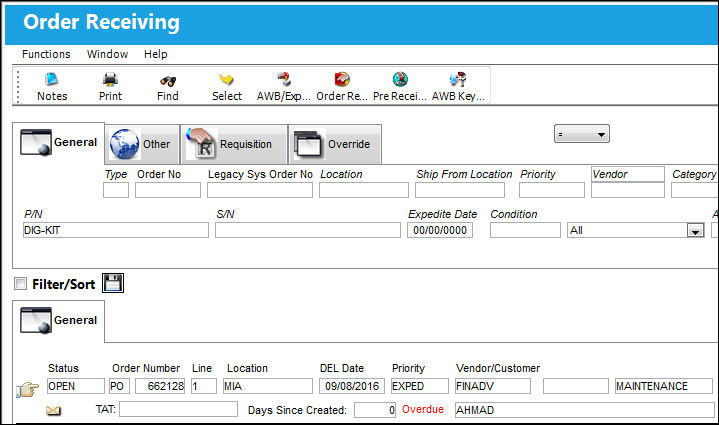Switch to the Requisition tab
719x425 pixels.
pyautogui.click(x=234, y=144)
